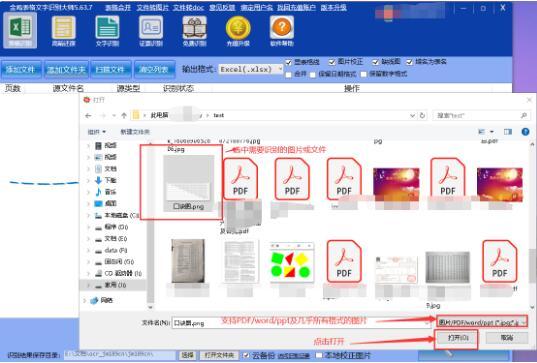
Task: Enable the 合并 checkbox
Action: [x=289, y=74]
